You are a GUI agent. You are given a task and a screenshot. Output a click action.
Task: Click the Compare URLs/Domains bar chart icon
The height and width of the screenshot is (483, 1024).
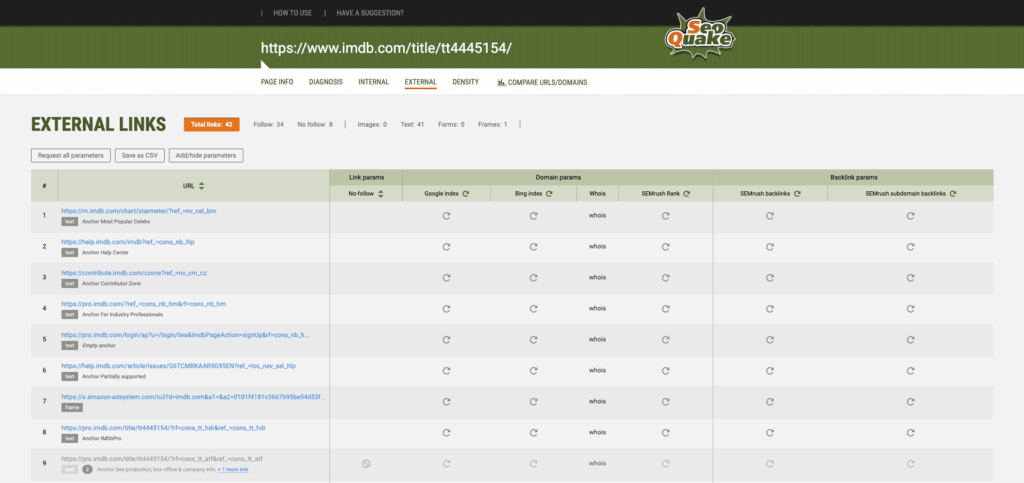click(501, 82)
